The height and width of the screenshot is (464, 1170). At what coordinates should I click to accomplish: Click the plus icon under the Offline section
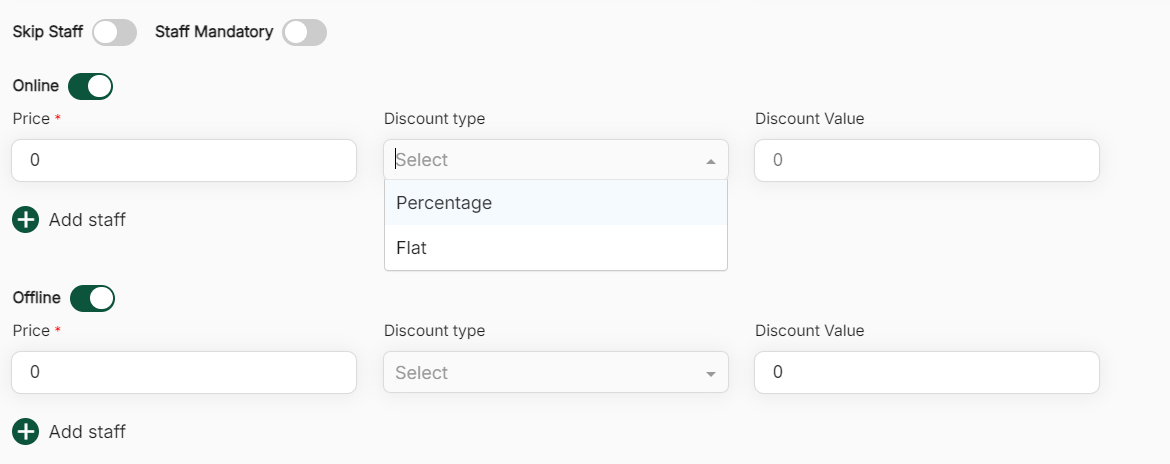tap(25, 432)
